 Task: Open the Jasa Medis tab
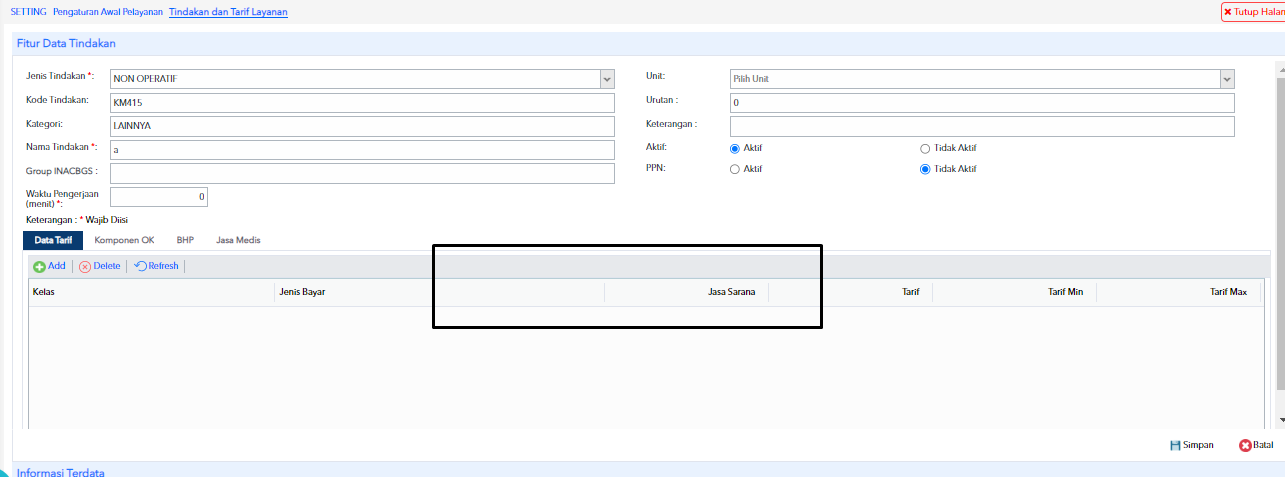(x=238, y=241)
